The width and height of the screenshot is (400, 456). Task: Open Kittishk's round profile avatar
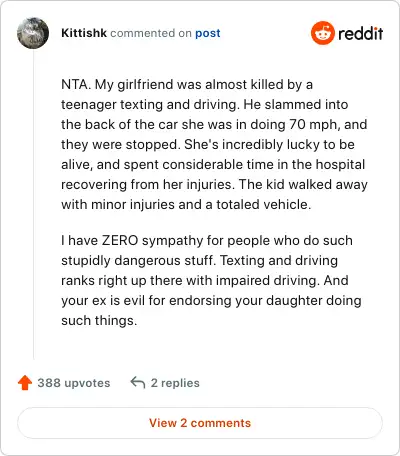[x=33, y=33]
